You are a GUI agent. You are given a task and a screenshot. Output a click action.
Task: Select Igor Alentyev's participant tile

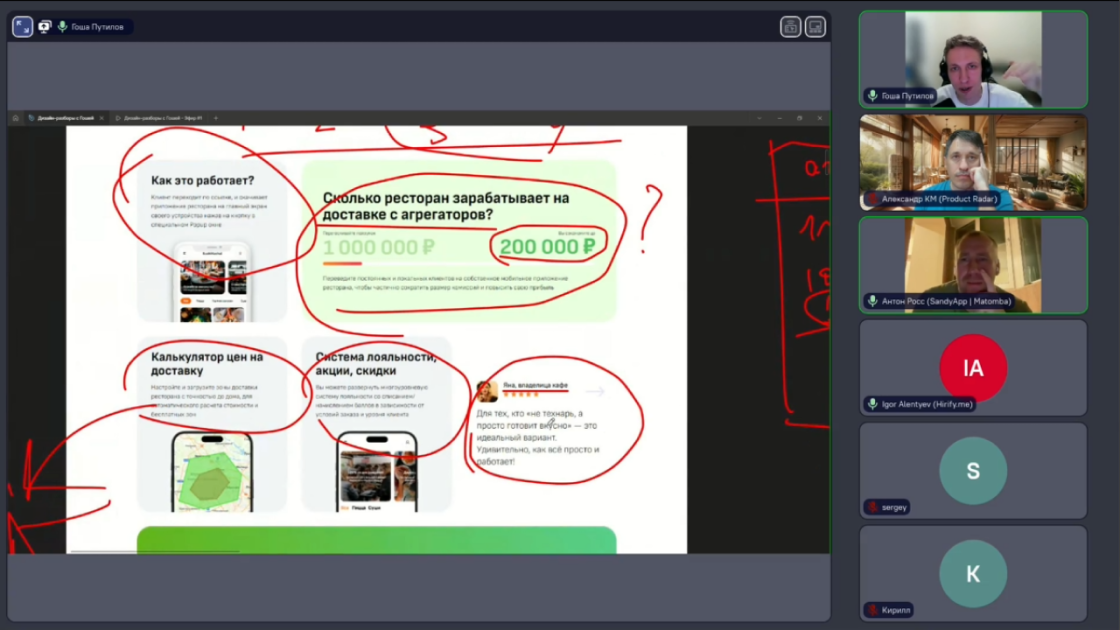[973, 368]
